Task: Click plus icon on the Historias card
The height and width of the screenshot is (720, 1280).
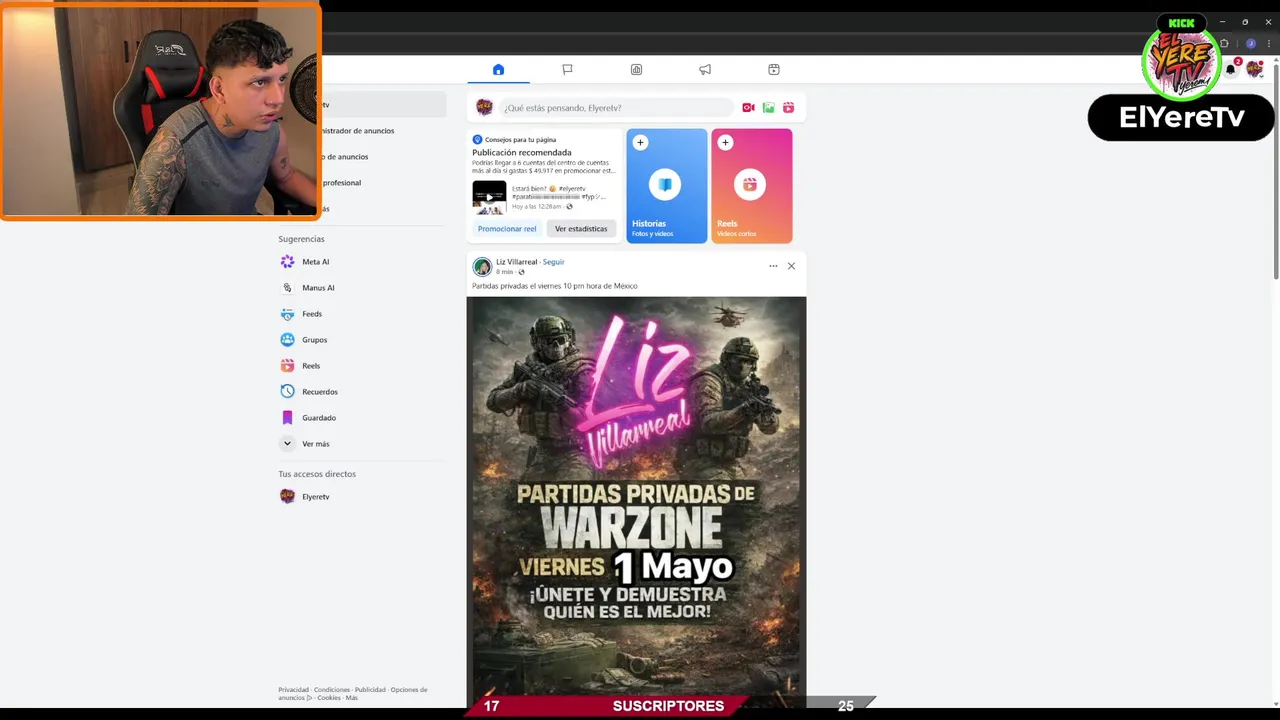Action: coord(640,142)
